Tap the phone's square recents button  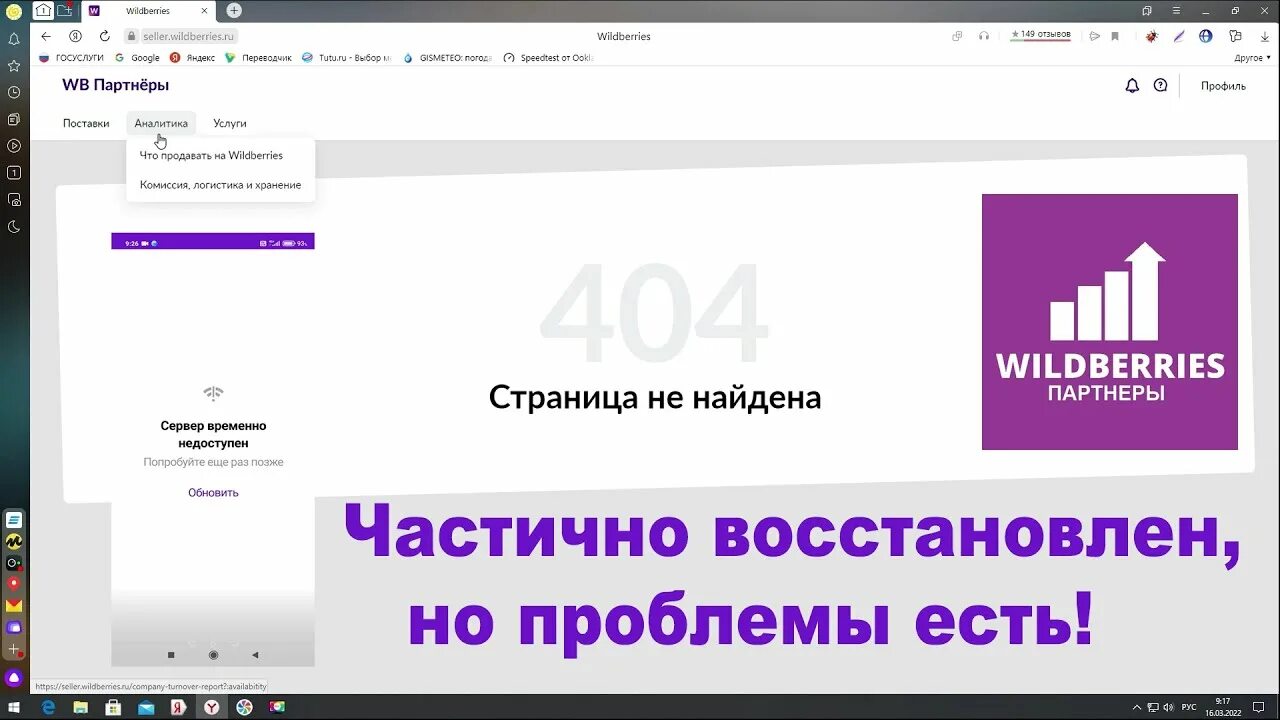pos(171,655)
